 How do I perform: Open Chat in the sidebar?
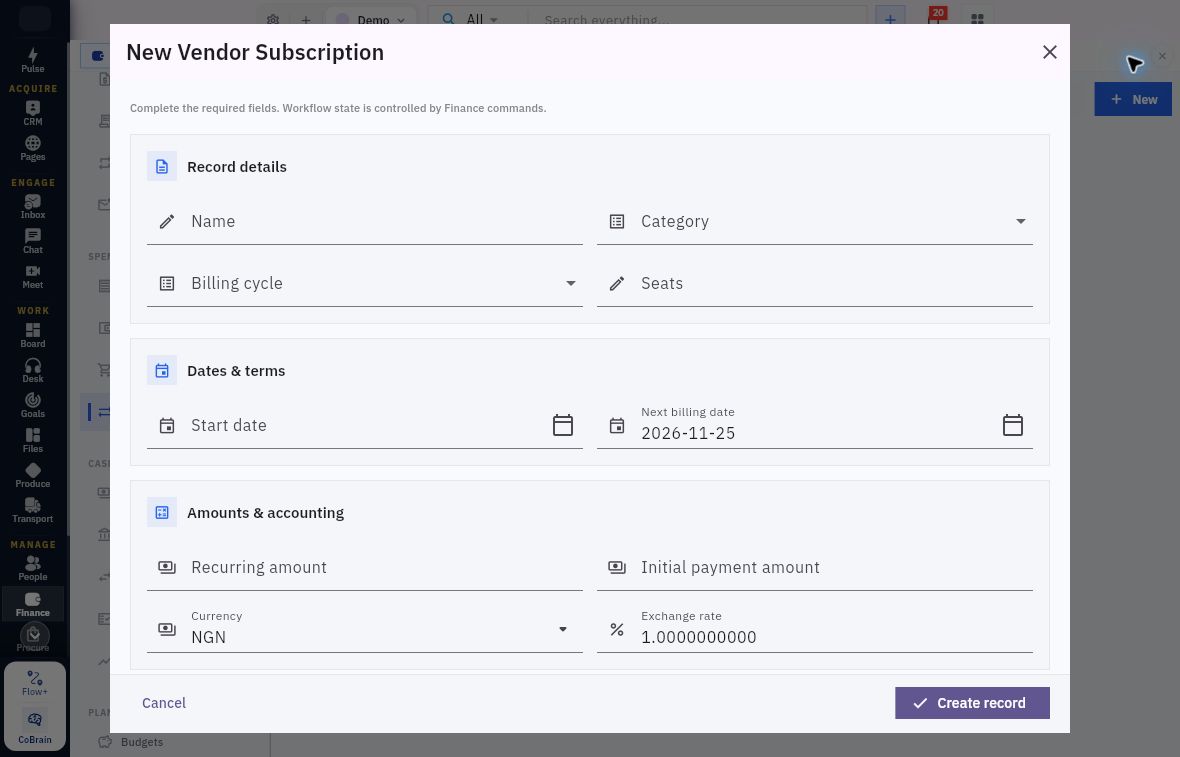32,242
